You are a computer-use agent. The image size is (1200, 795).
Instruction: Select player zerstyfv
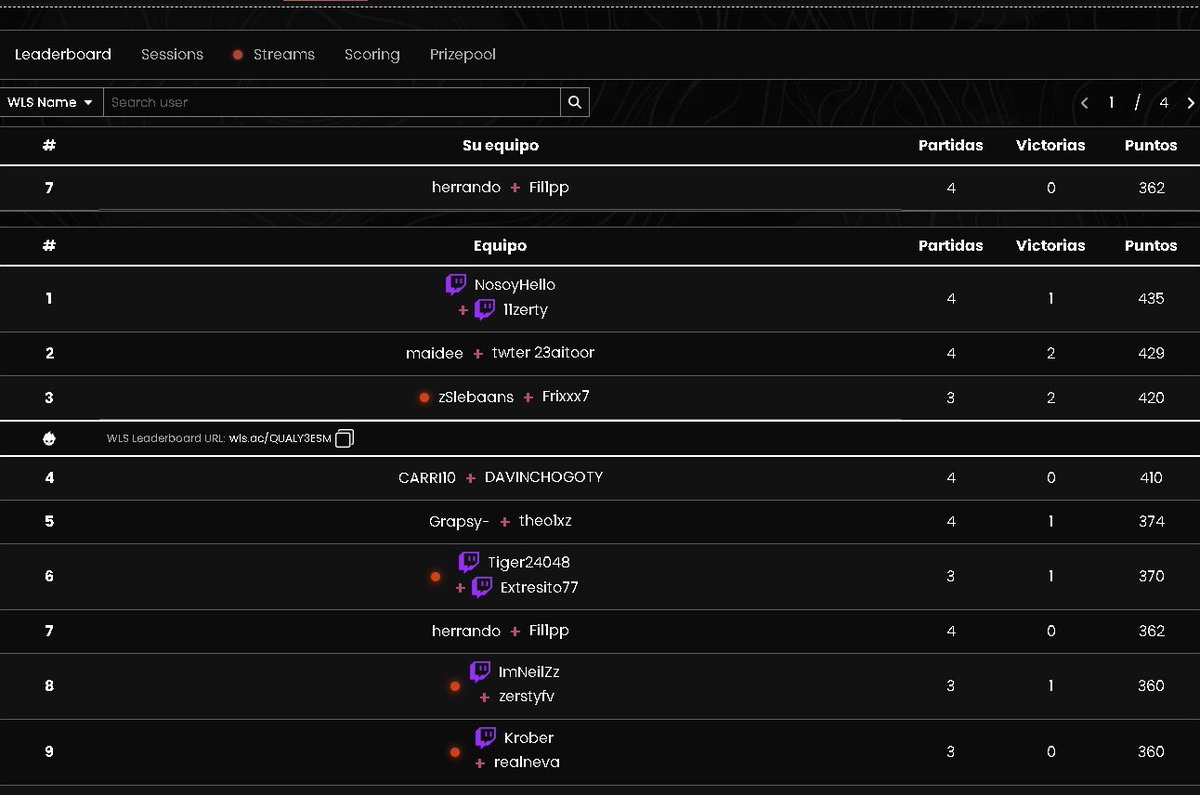click(x=524, y=696)
